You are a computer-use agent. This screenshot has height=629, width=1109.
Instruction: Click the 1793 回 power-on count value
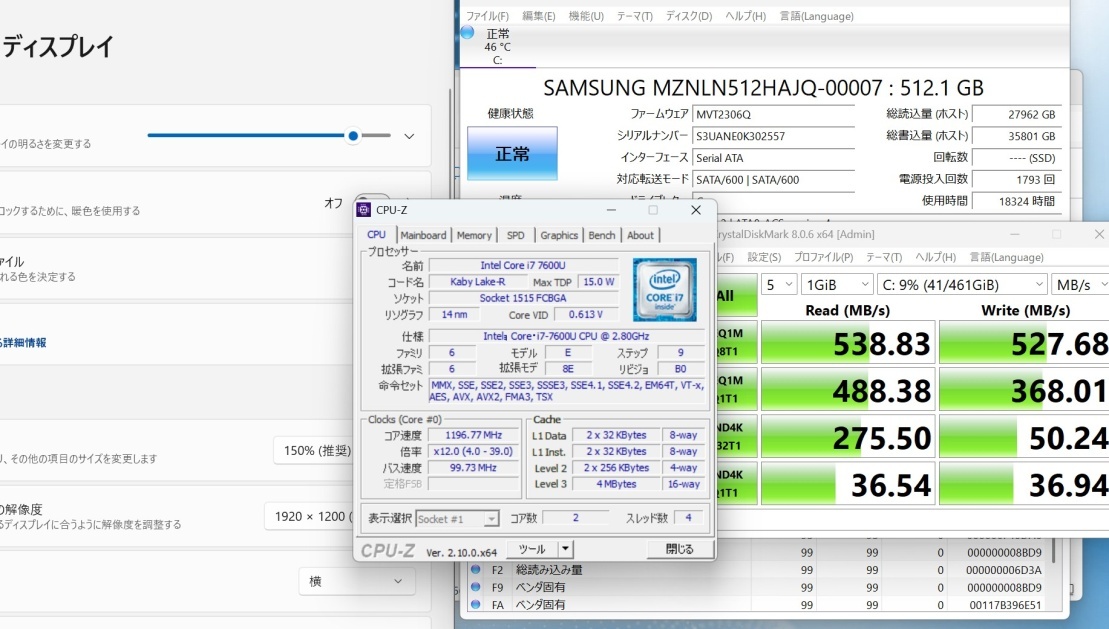[1016, 179]
